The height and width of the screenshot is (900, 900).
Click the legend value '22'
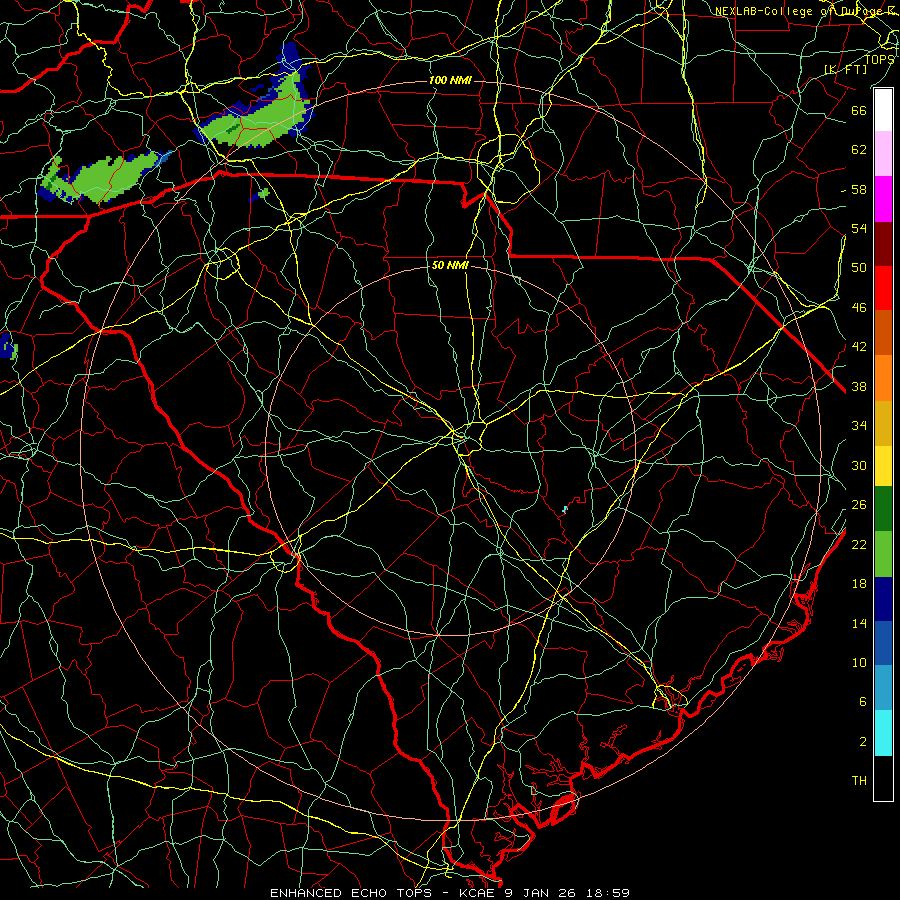[859, 544]
